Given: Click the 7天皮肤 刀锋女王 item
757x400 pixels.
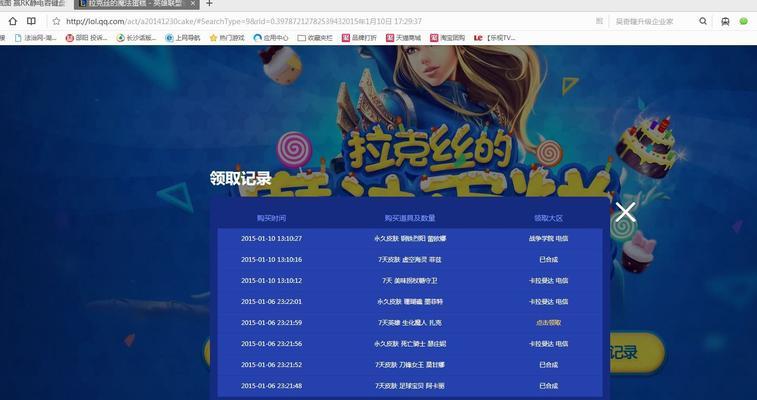Looking at the screenshot, I should coord(410,365).
